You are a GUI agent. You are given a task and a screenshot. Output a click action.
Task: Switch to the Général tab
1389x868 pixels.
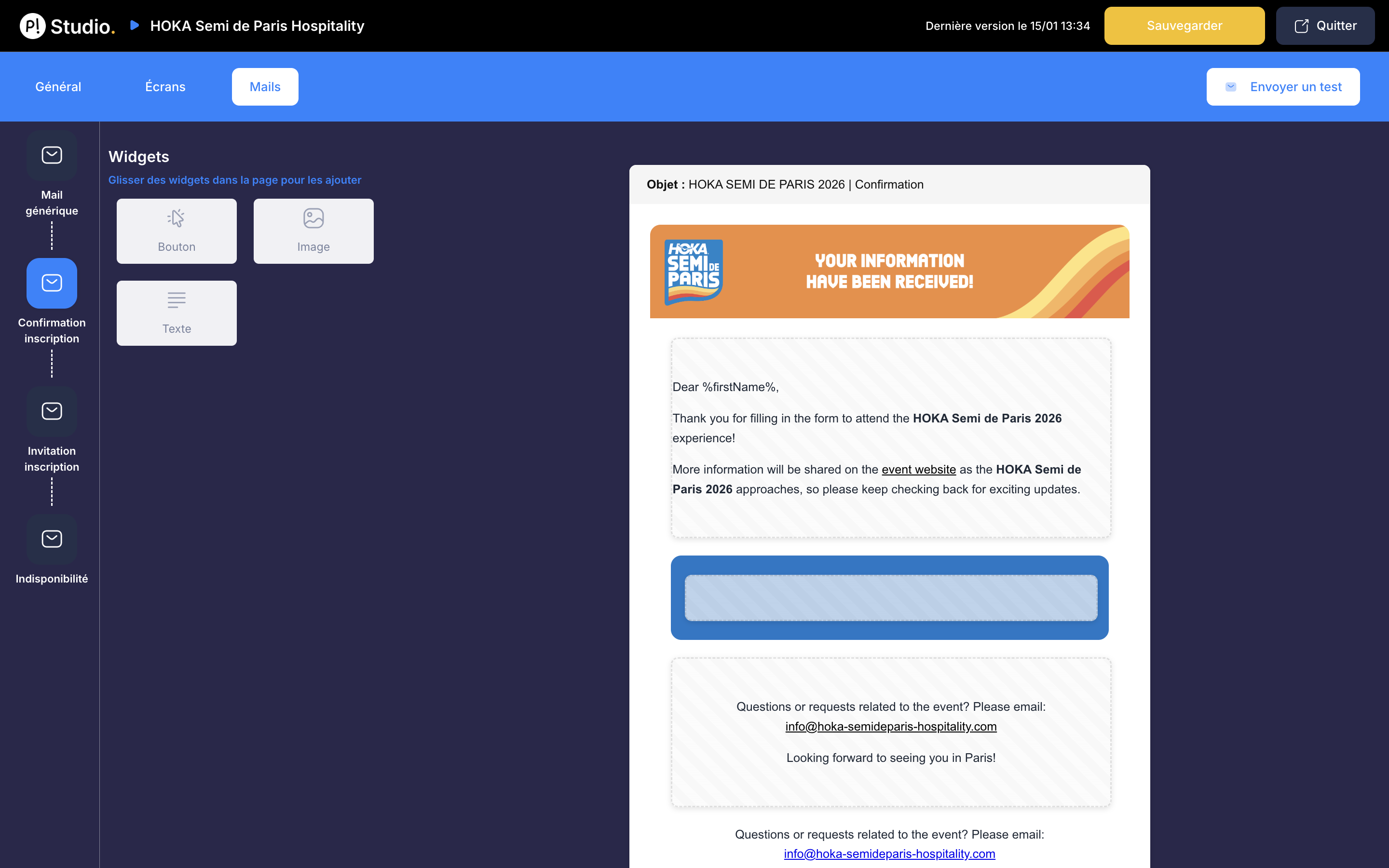click(x=58, y=87)
